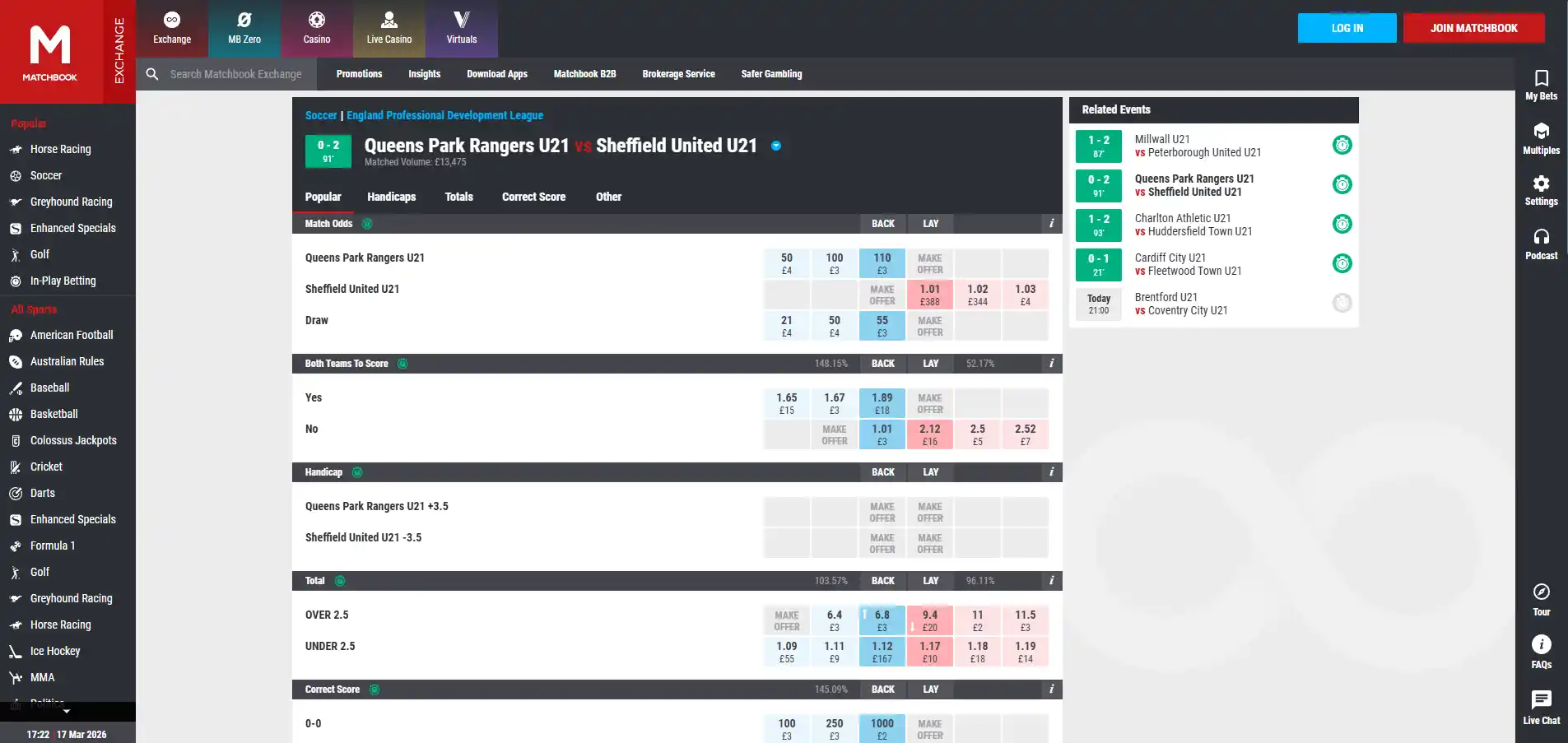Switch to the Handicaps tab

tap(392, 197)
